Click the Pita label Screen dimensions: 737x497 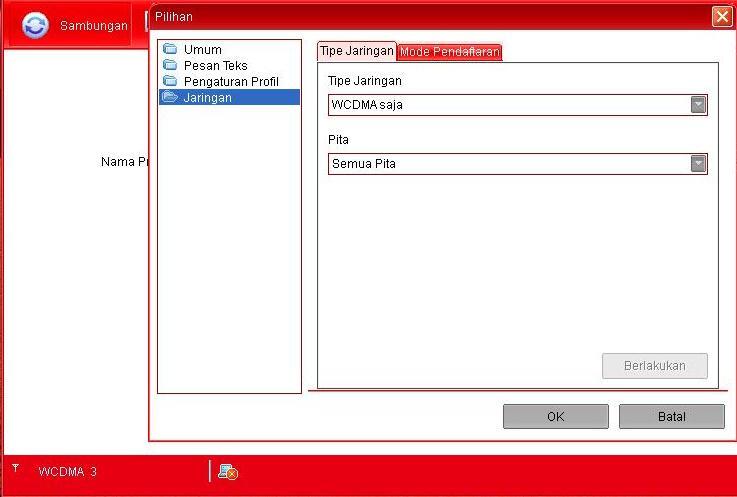pos(338,140)
